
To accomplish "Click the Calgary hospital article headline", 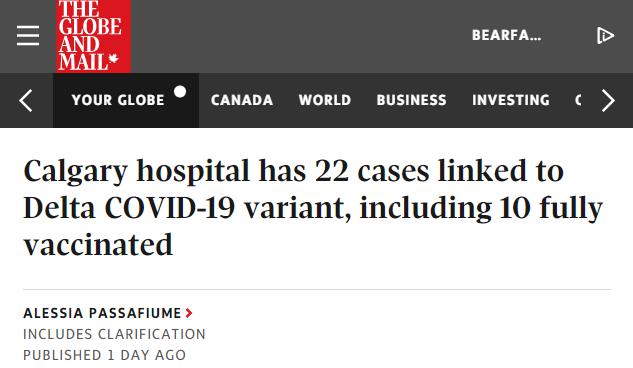I will (313, 208).
